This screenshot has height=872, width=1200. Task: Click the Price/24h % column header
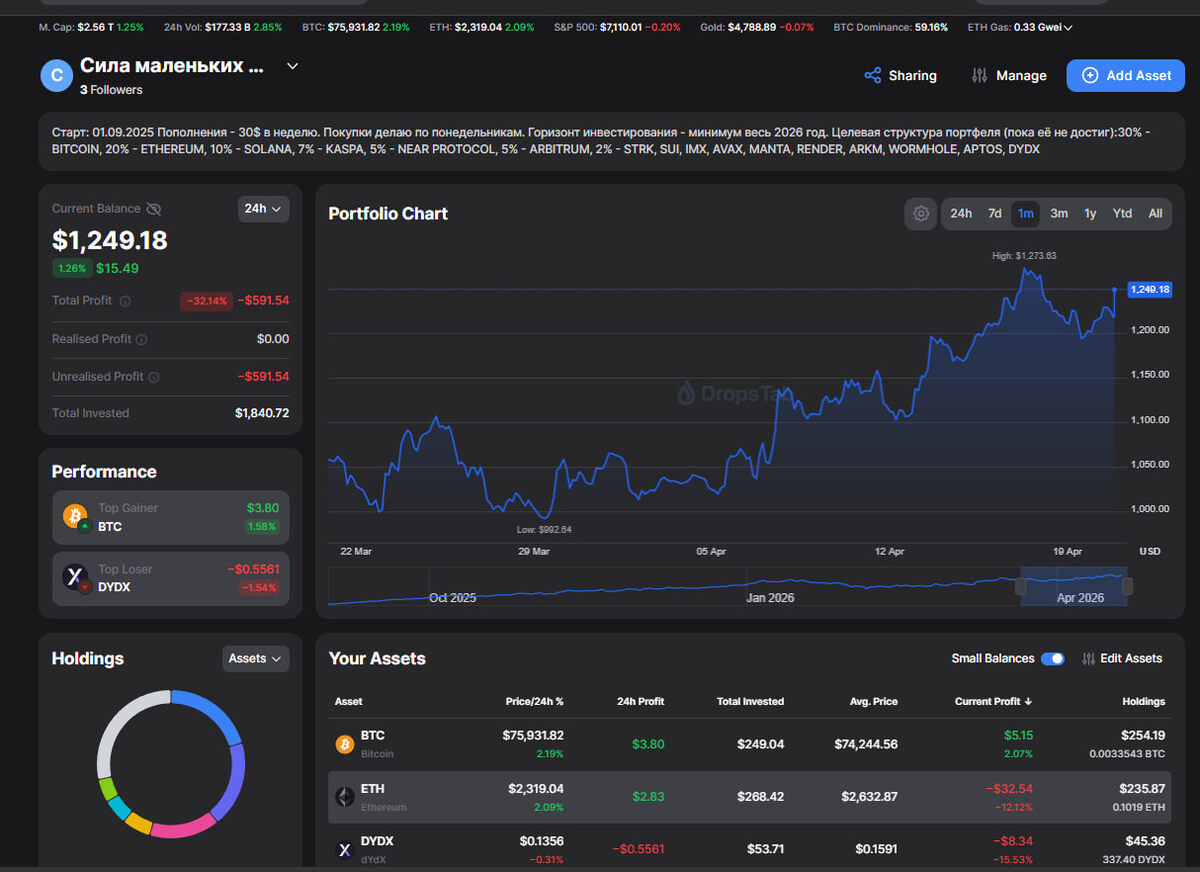coord(534,702)
